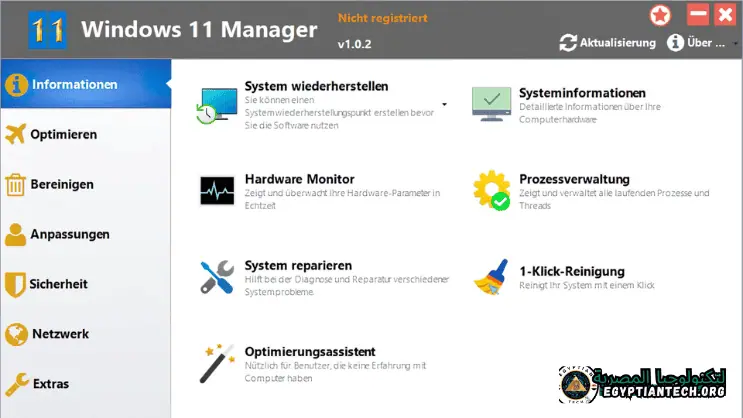This screenshot has height=418, width=743.
Task: Click description starting 'Sie können einen'
Action: click(339, 113)
